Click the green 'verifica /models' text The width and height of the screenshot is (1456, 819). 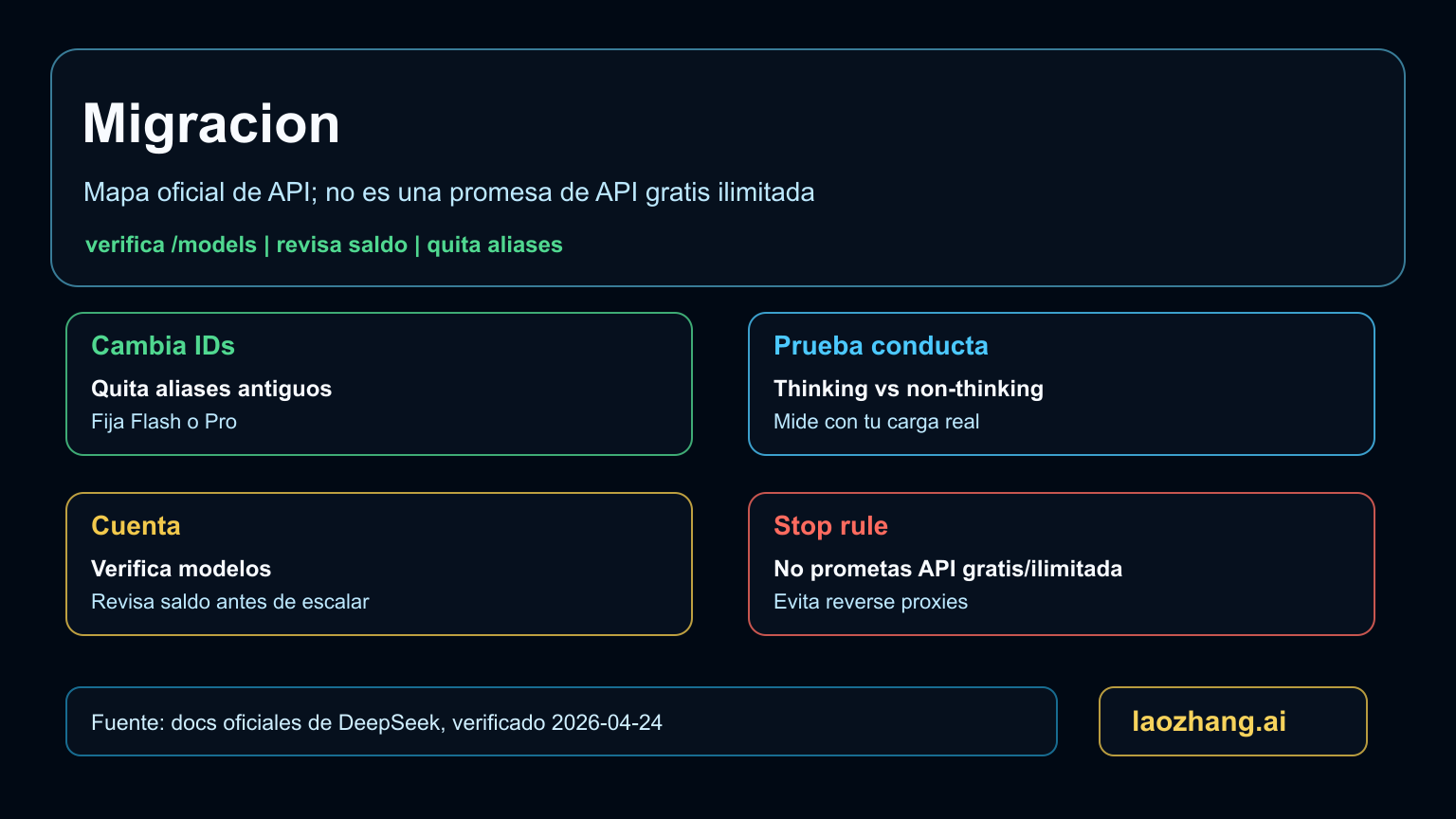[x=171, y=244]
